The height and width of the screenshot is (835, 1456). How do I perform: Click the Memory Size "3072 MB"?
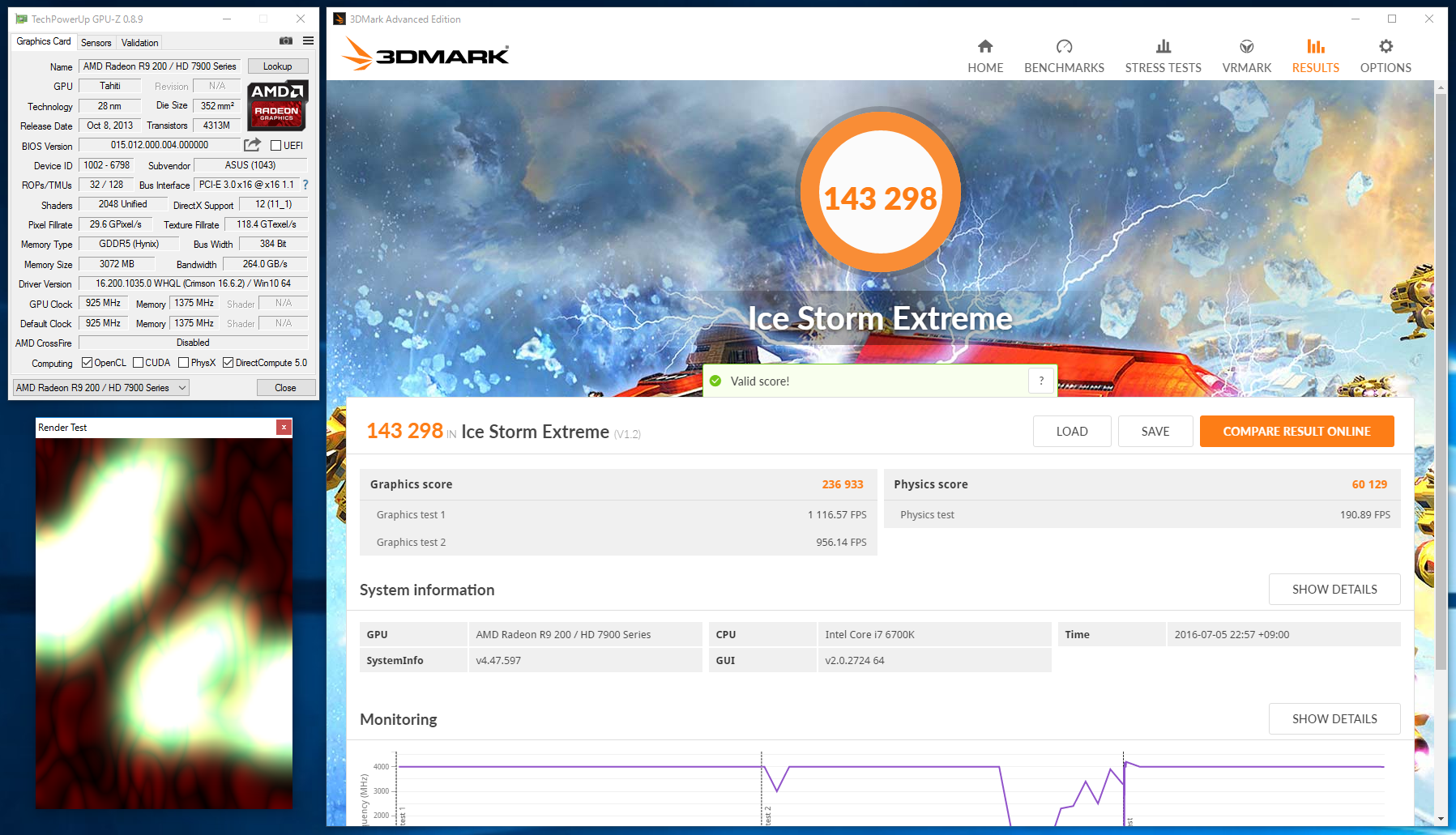[117, 264]
